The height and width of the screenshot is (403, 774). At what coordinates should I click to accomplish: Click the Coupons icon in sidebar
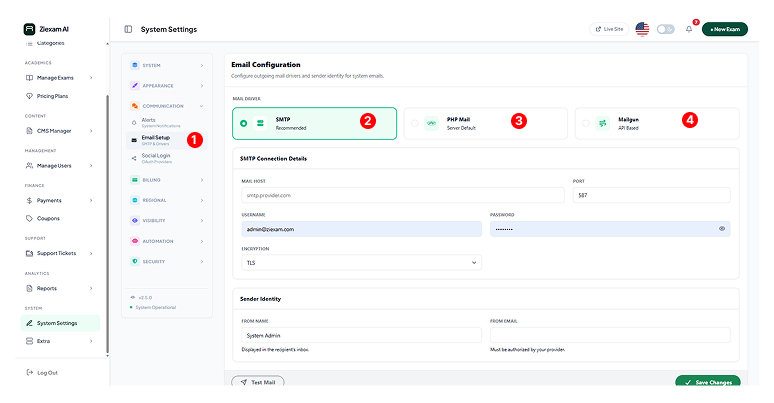coord(28,218)
